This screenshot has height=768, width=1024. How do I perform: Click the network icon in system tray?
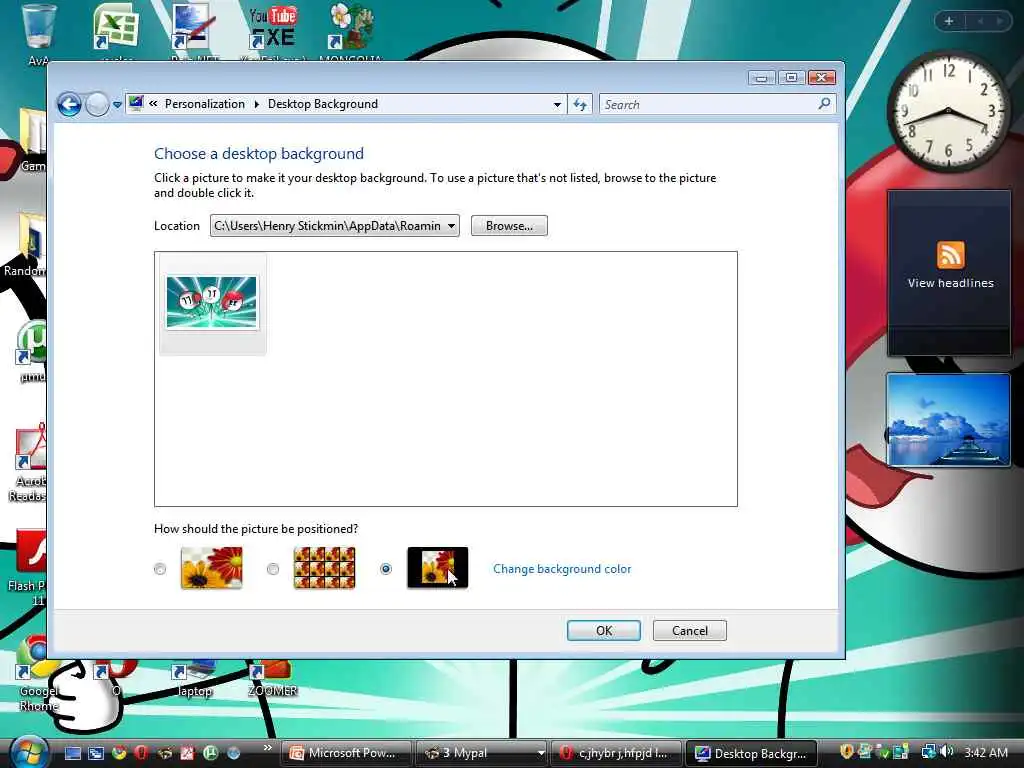click(928, 752)
